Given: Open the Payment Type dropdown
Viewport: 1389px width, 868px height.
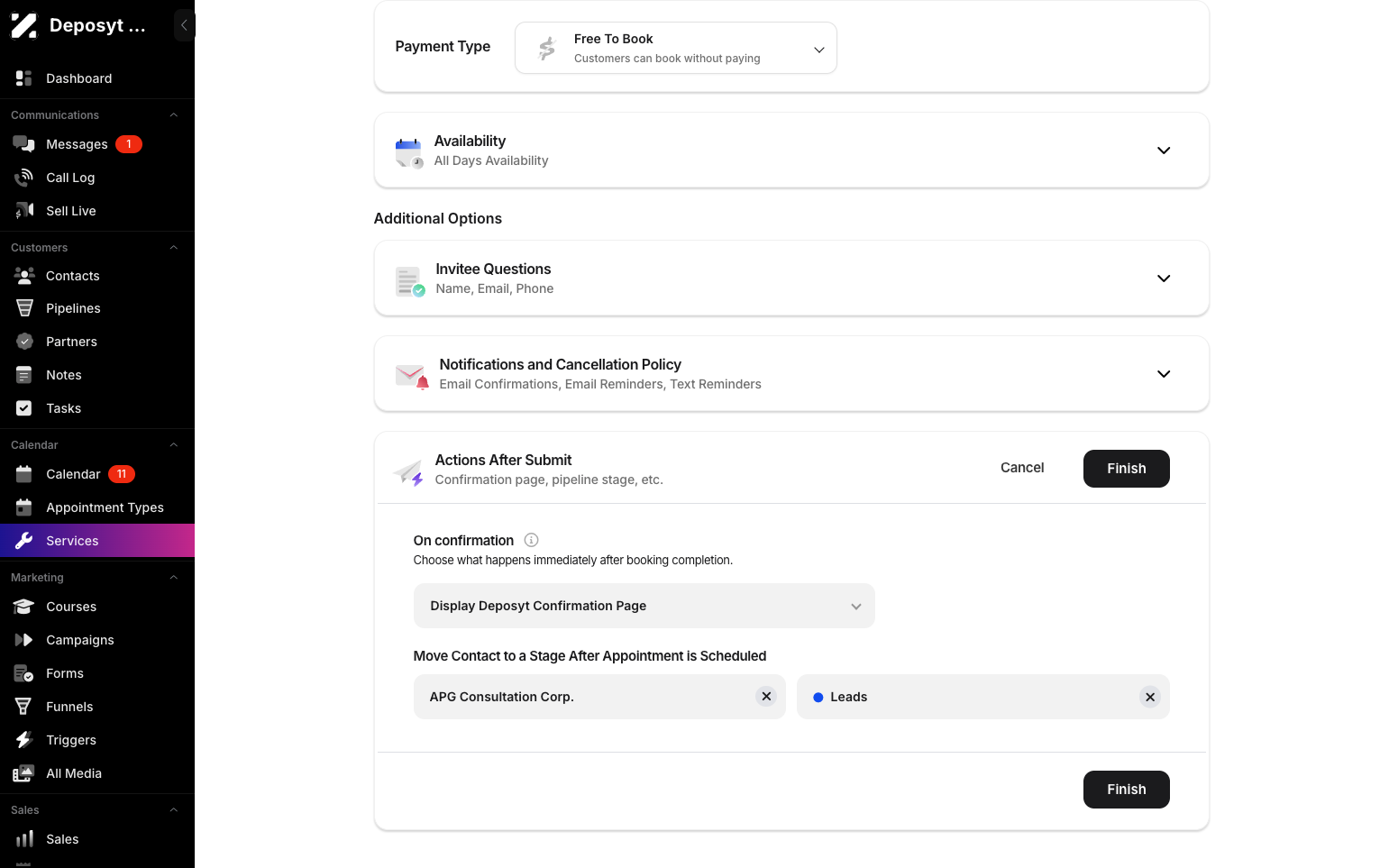Looking at the screenshot, I should pyautogui.click(x=676, y=48).
